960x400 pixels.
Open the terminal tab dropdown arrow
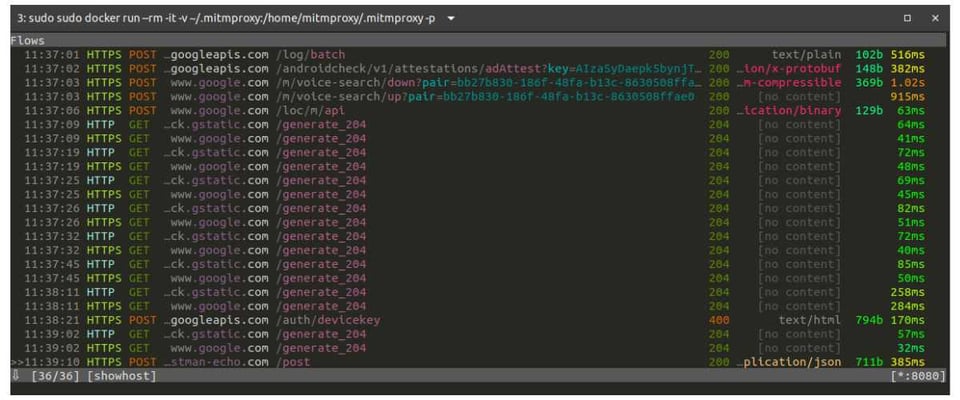(451, 18)
